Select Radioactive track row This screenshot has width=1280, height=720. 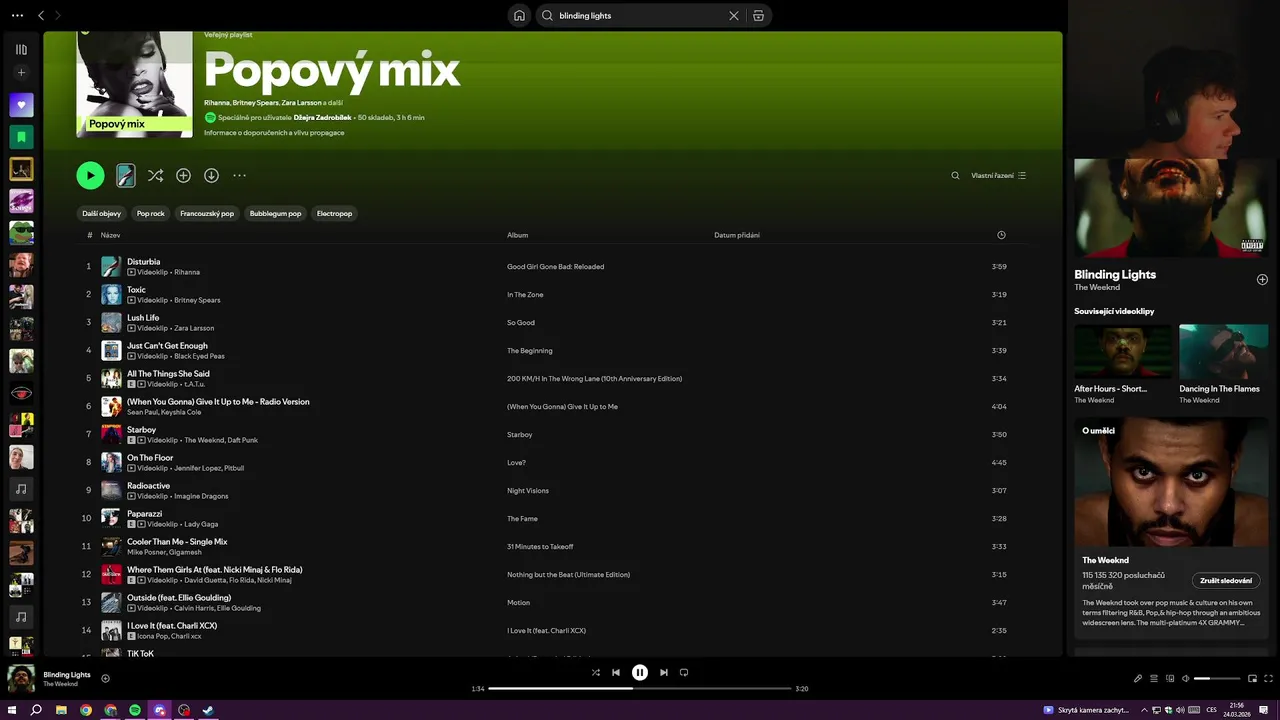(554, 490)
